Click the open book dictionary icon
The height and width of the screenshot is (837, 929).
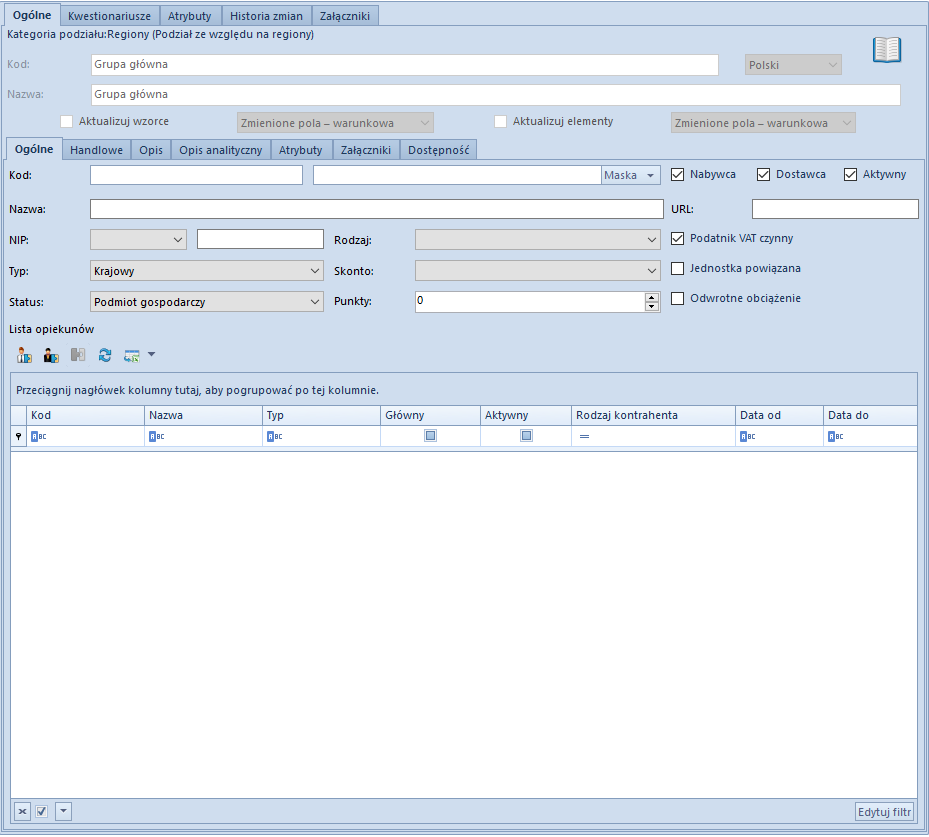coord(886,50)
